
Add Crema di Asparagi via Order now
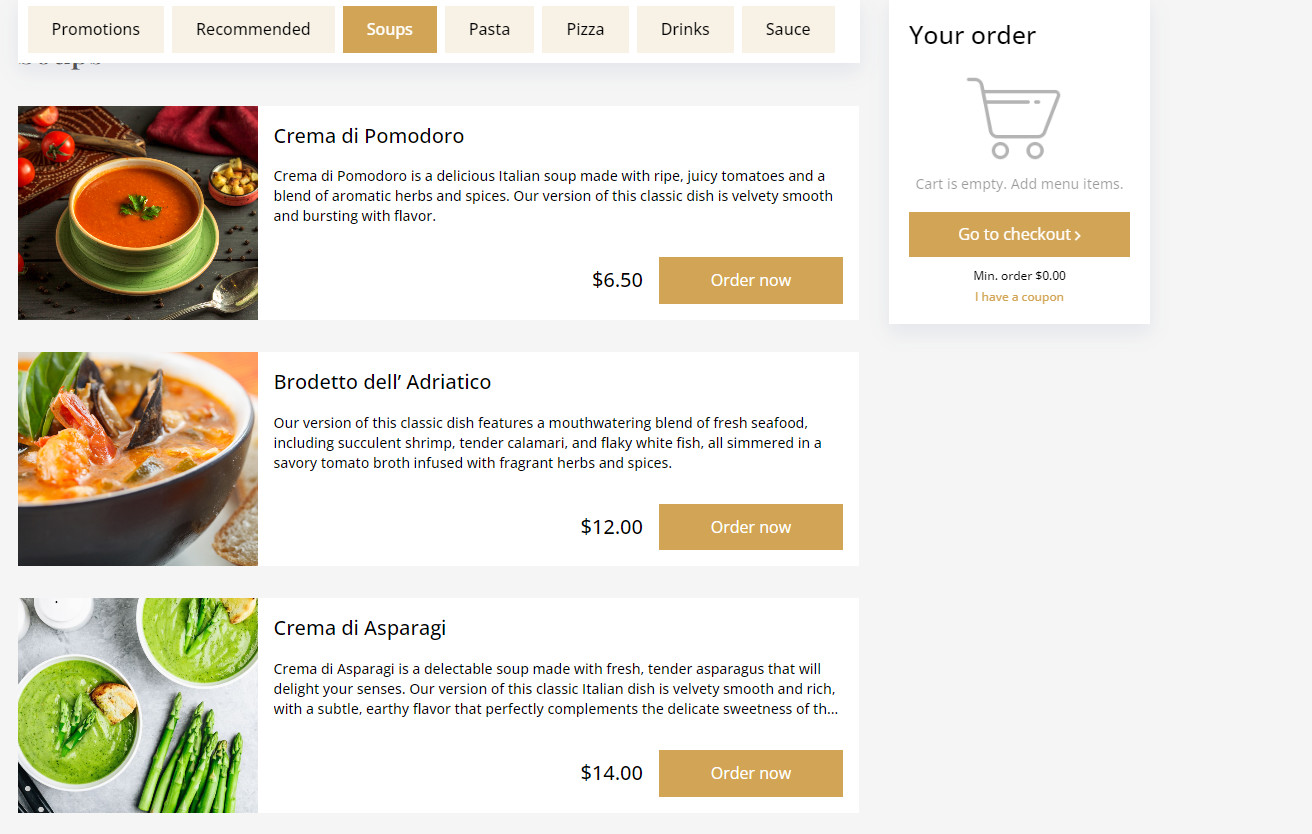[x=751, y=773]
